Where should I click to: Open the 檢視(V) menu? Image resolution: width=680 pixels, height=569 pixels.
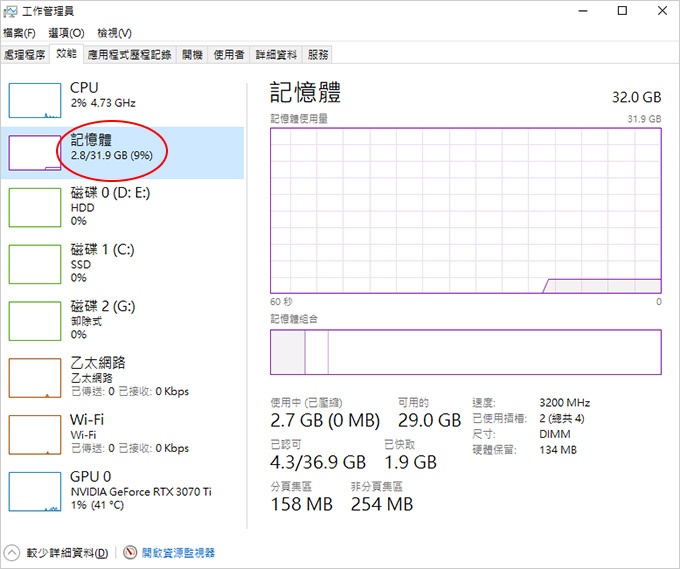click(x=114, y=33)
